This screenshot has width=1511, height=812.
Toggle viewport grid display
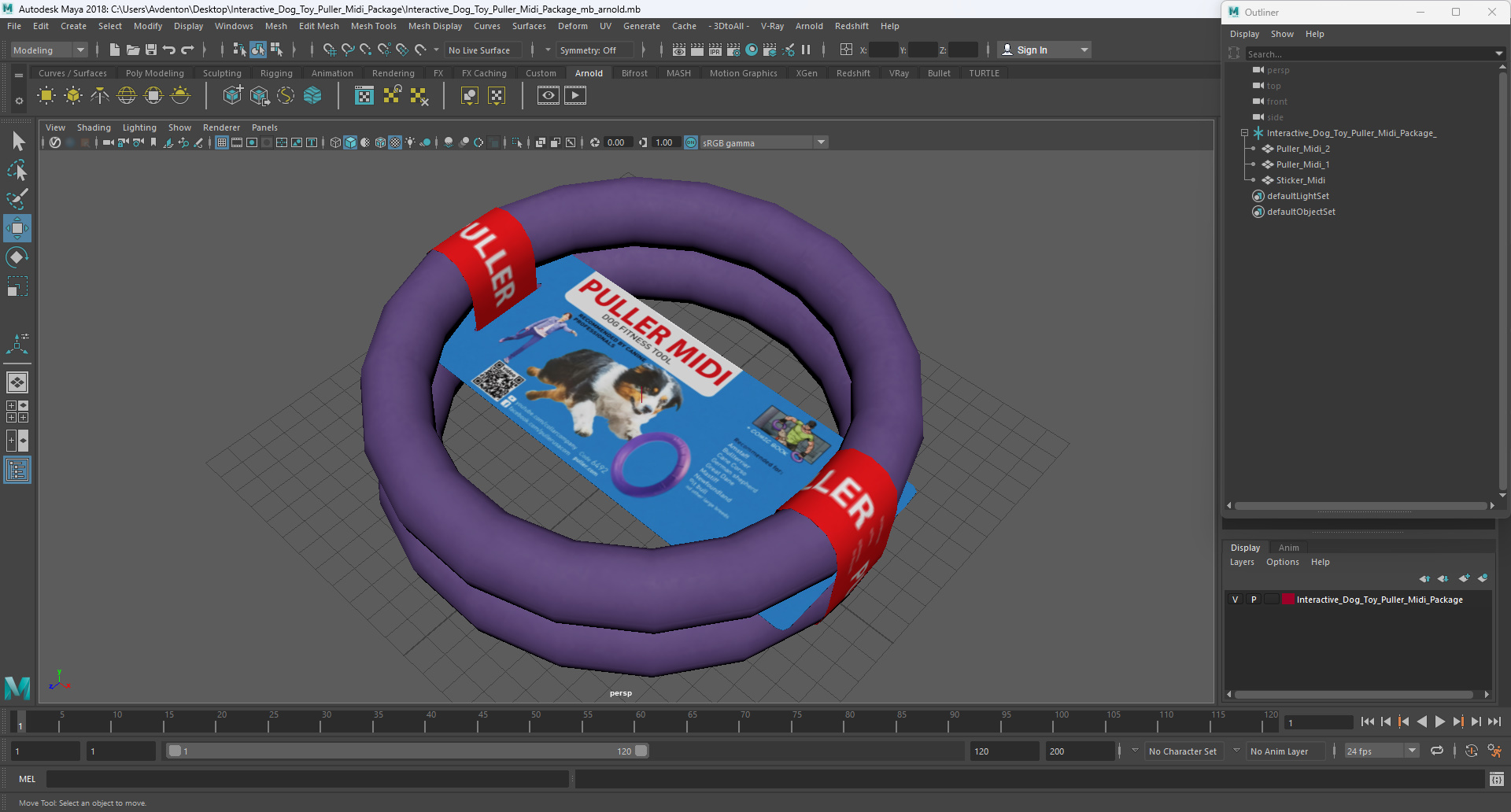[x=222, y=142]
